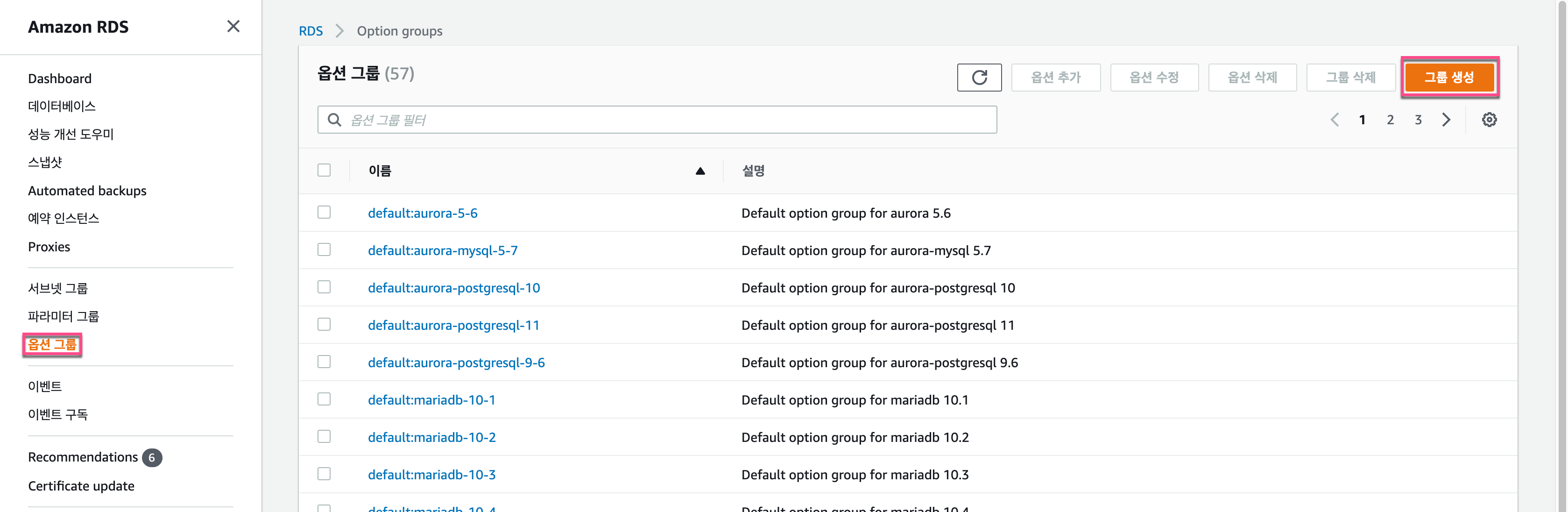
Task: Select all option groups checkbox
Action: tap(324, 171)
